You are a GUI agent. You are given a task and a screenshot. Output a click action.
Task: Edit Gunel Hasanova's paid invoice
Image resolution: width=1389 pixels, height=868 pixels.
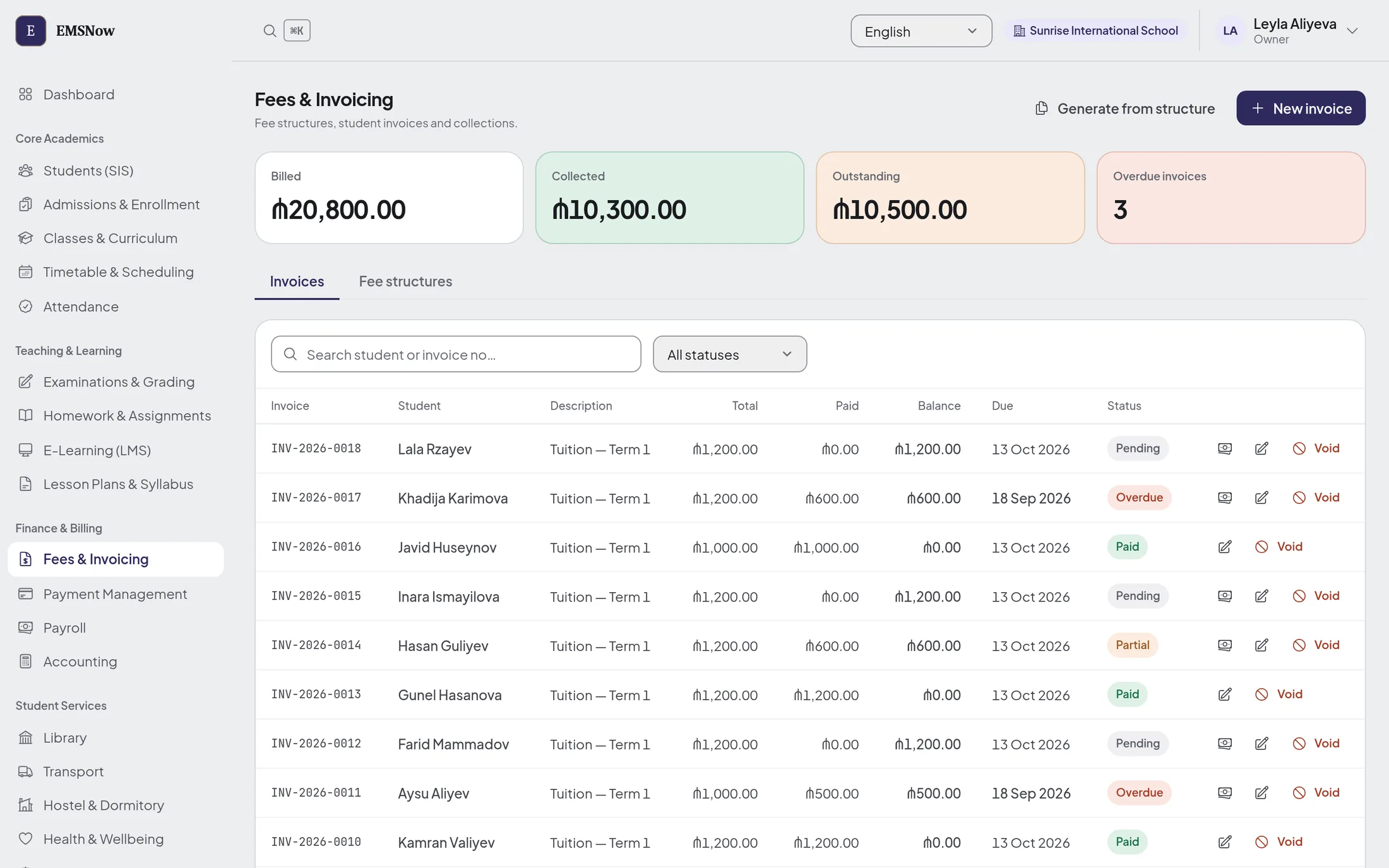tap(1224, 694)
